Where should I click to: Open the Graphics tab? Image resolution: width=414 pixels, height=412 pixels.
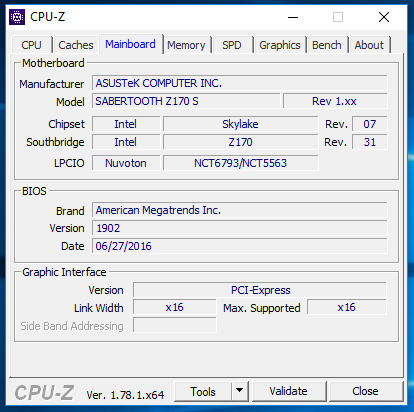click(x=280, y=45)
